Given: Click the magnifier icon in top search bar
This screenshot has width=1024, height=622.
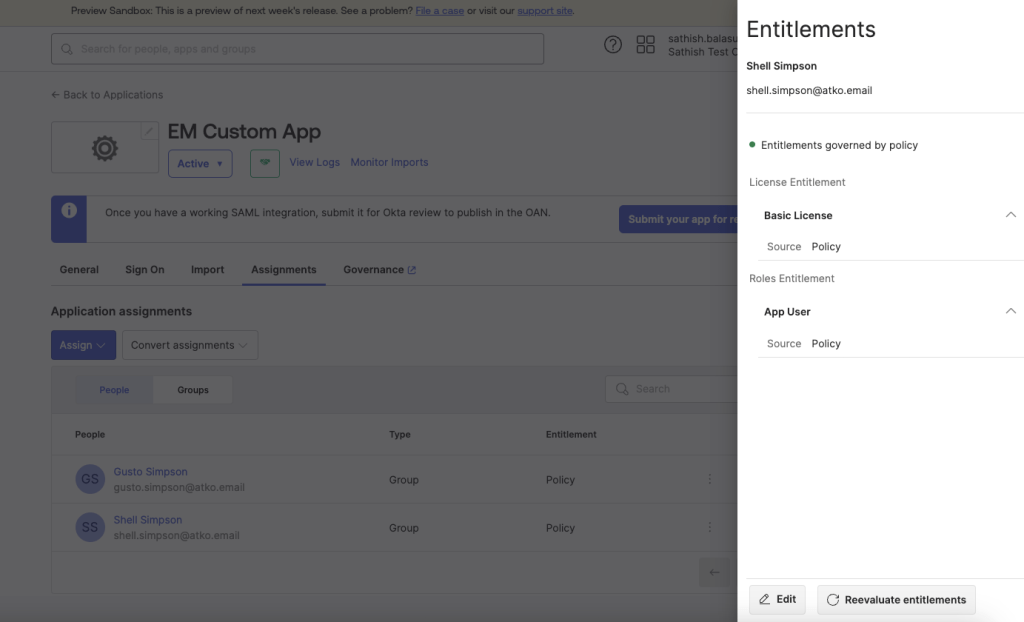Looking at the screenshot, I should tap(67, 49).
